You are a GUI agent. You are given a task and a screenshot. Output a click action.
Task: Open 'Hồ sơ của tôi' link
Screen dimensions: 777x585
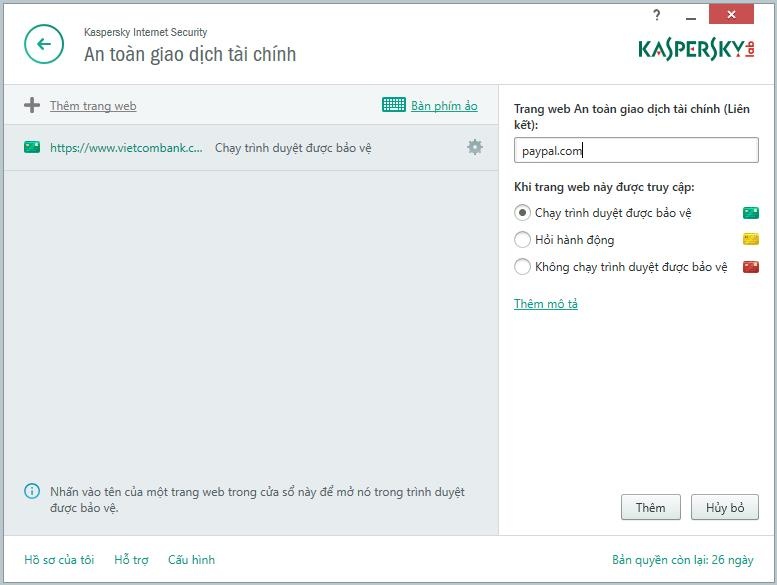click(59, 560)
